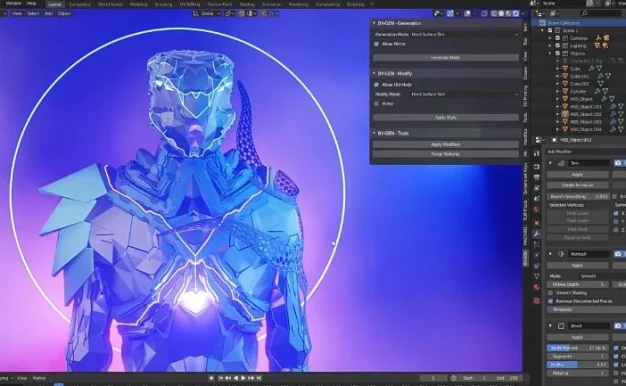Toggle the Allow Mirror checkbox

(376, 44)
